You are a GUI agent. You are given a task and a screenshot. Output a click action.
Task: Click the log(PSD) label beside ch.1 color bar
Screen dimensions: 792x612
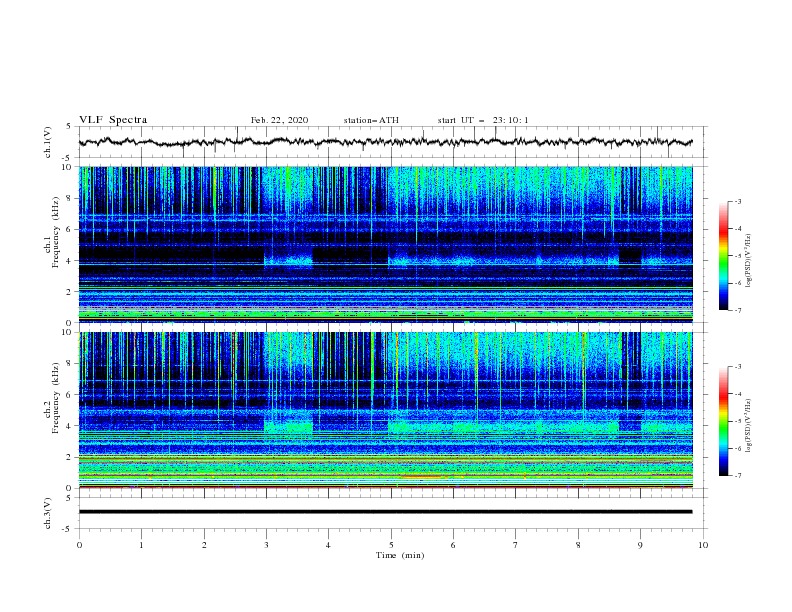coord(749,261)
